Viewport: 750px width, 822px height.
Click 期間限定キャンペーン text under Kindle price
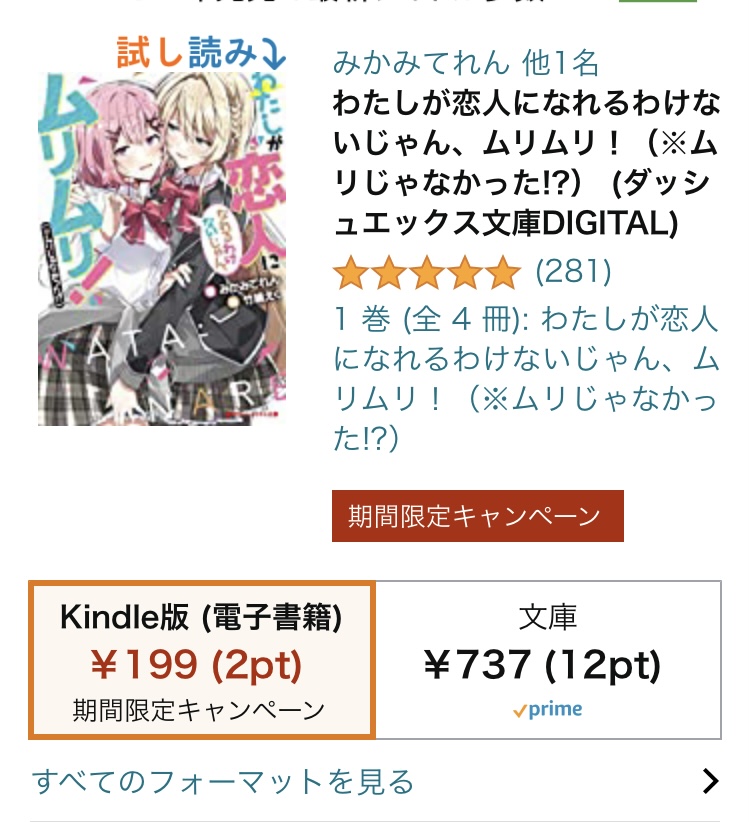(x=199, y=711)
